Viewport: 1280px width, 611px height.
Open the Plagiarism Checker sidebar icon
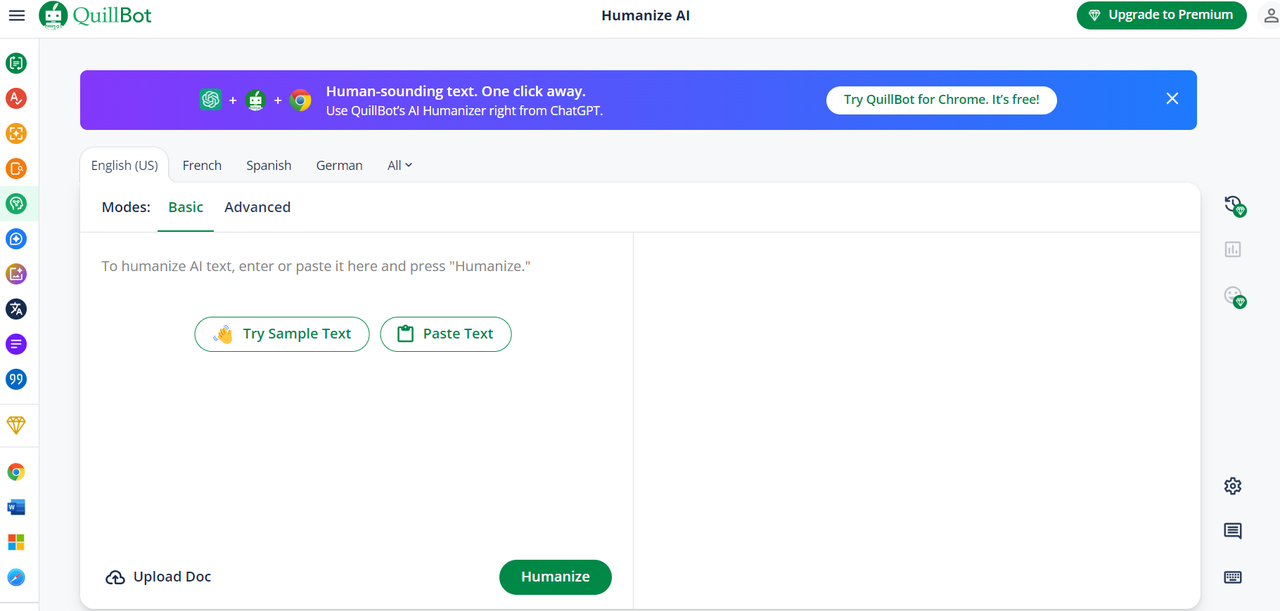click(16, 168)
